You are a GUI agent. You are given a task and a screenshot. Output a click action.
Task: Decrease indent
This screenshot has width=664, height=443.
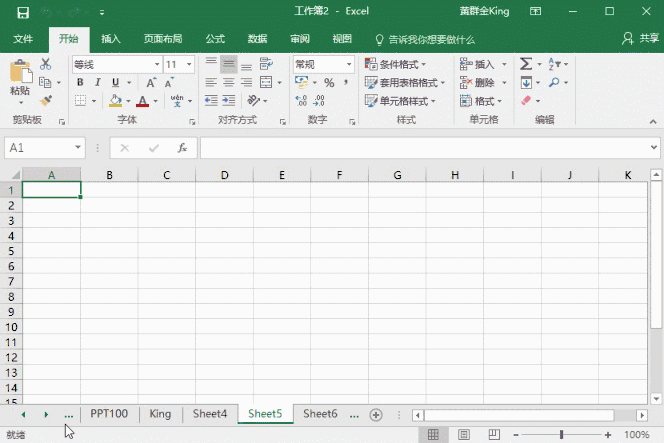211,101
